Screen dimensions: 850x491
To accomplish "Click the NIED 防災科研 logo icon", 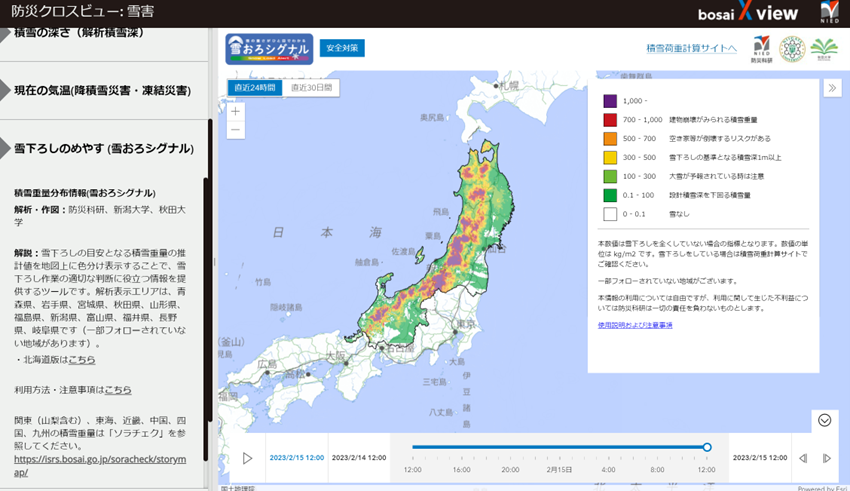I will pos(761,48).
